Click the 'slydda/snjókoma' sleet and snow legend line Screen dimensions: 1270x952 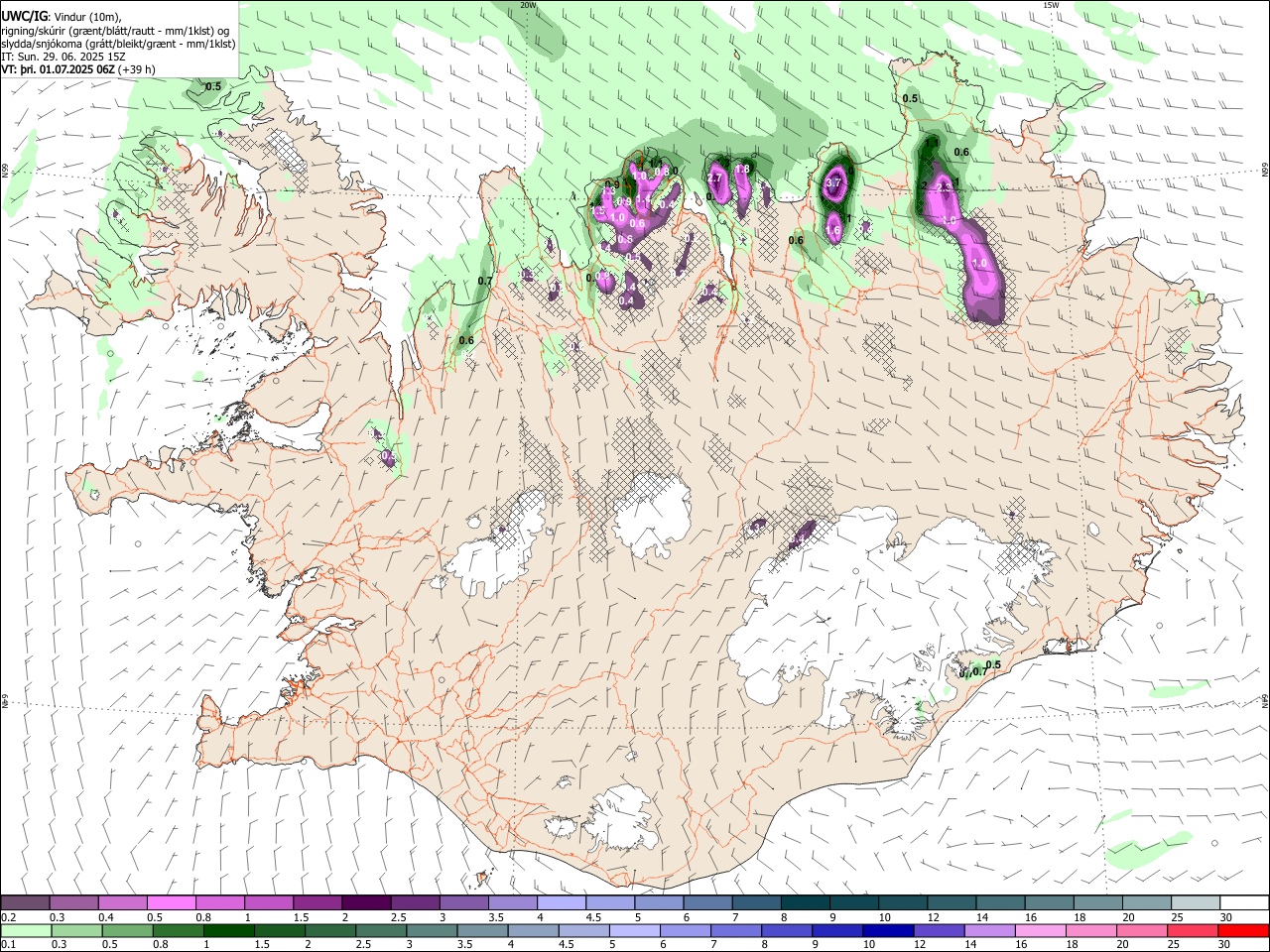pyautogui.click(x=118, y=44)
